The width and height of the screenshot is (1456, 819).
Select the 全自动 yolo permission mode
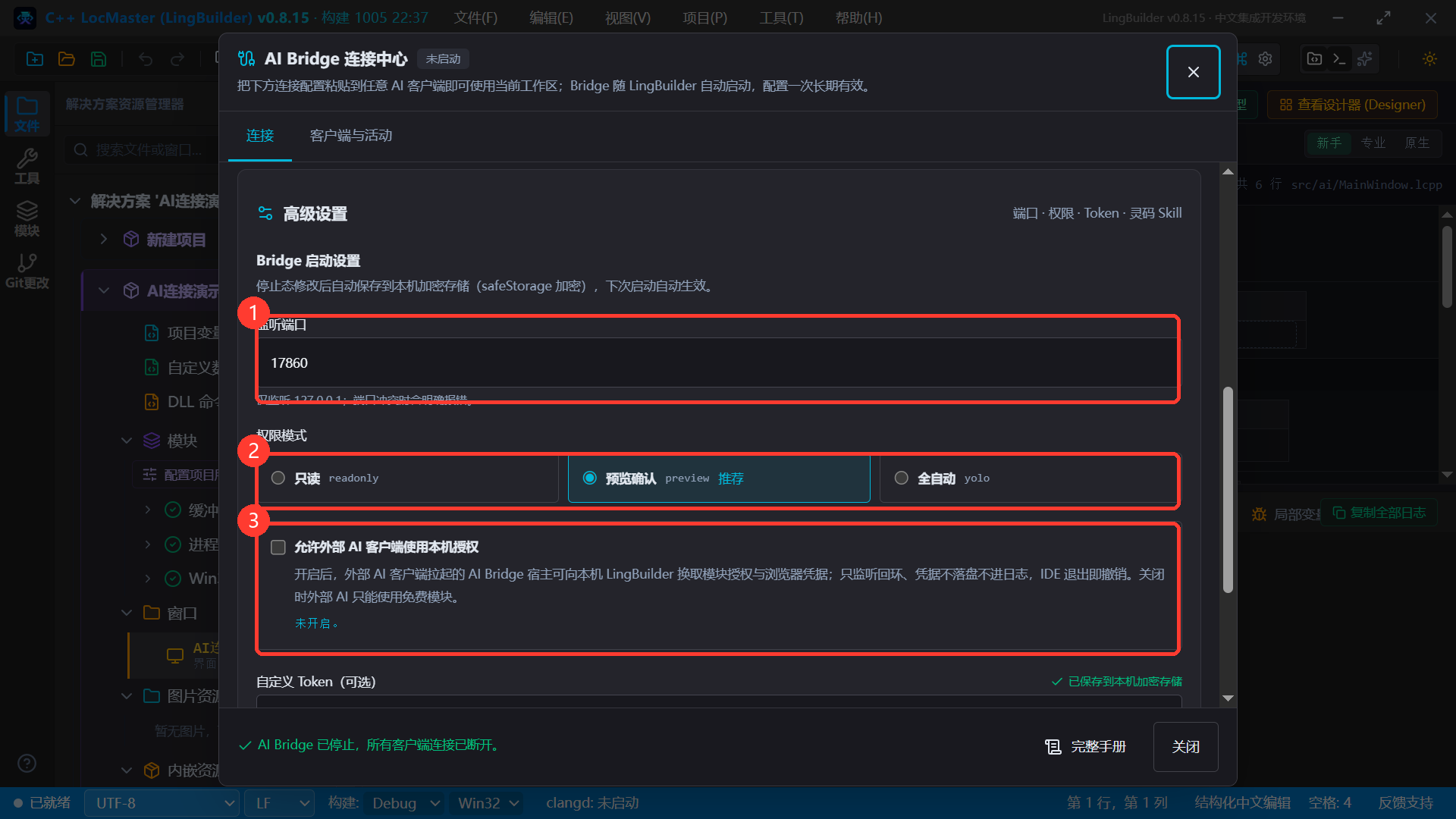pos(1029,479)
